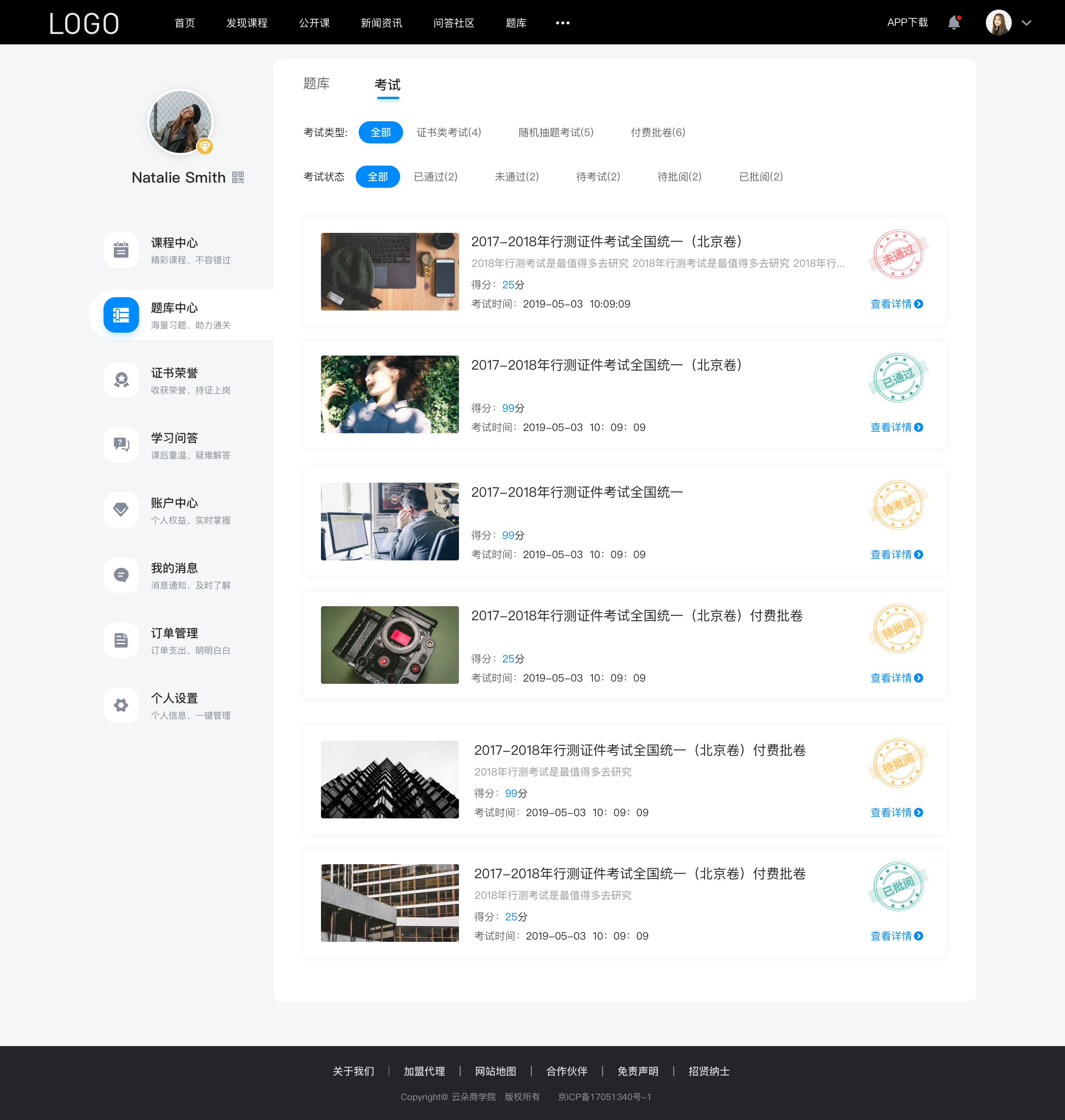Open user profile dropdown menu
This screenshot has height=1120, width=1065.
coord(1030,22)
